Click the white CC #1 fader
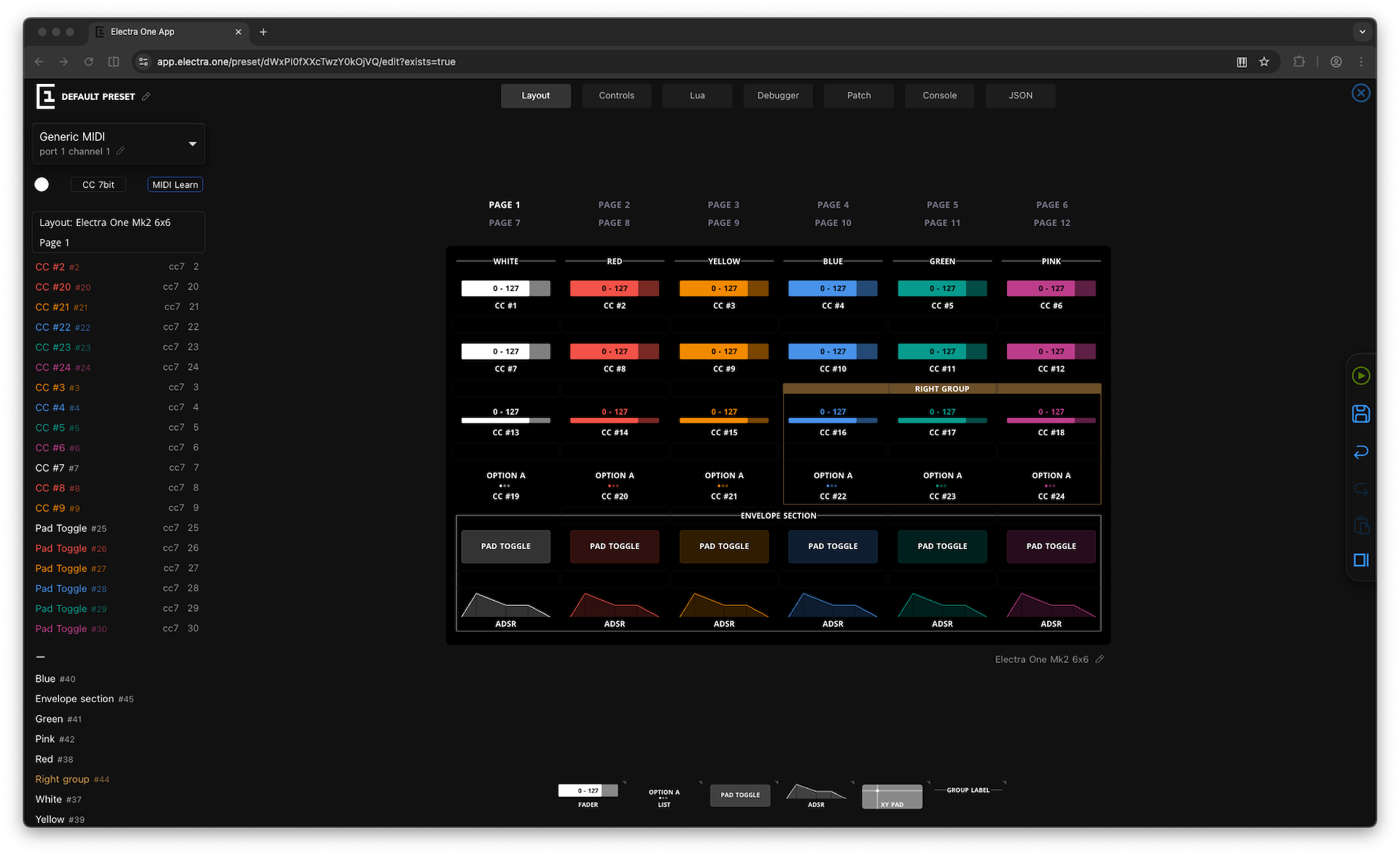The width and height of the screenshot is (1400, 856). tap(505, 289)
